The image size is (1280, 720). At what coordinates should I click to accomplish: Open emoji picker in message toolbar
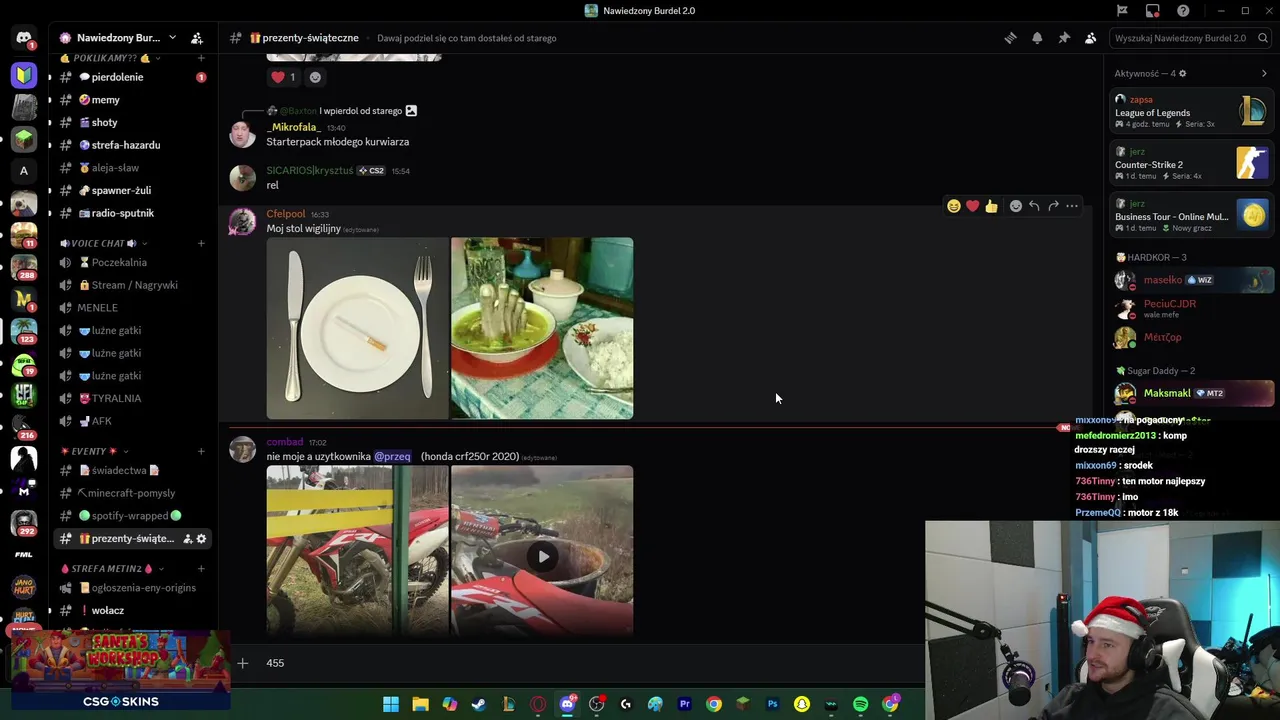1016,206
